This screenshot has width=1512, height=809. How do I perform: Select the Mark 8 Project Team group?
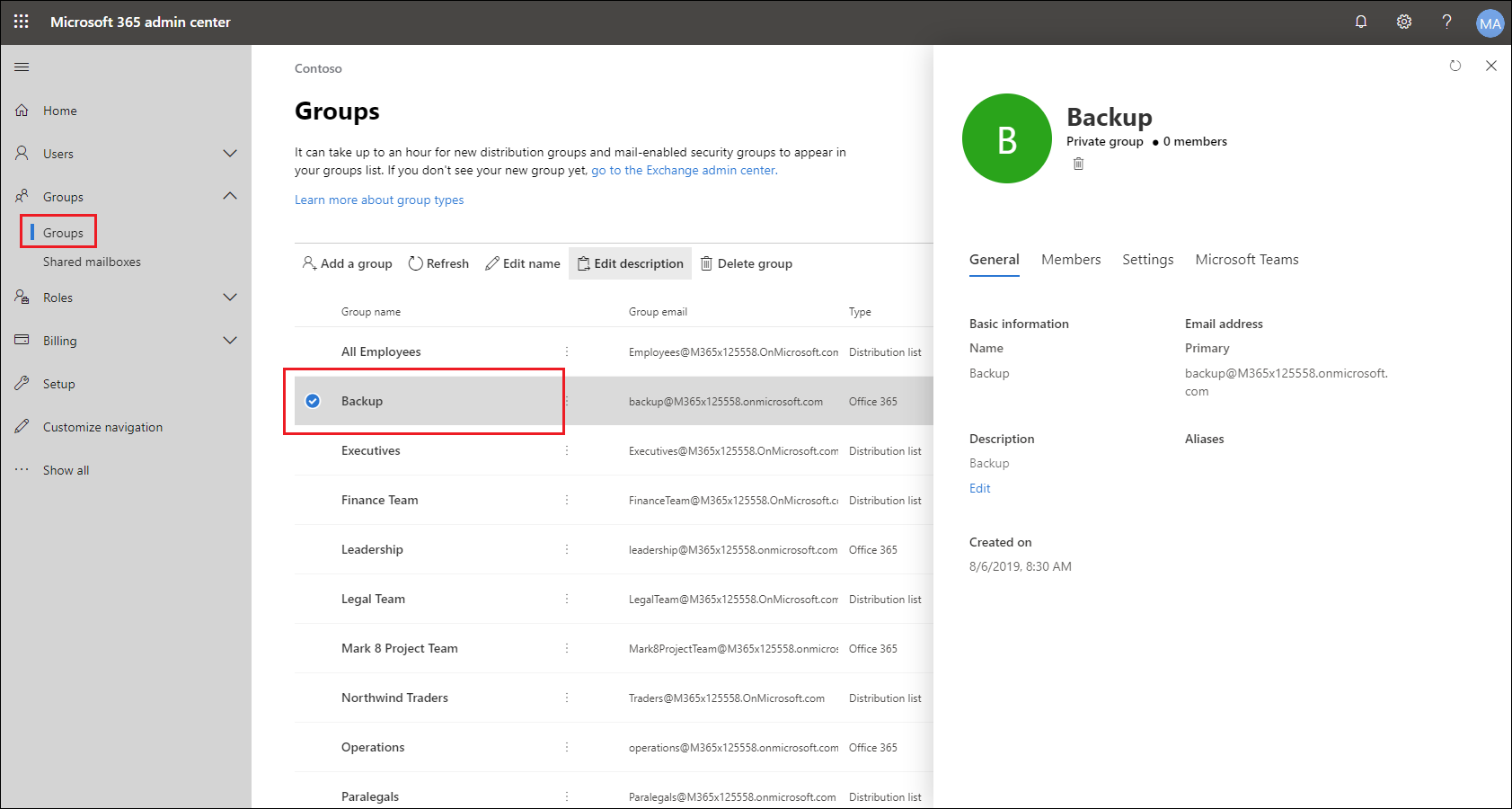[x=400, y=648]
